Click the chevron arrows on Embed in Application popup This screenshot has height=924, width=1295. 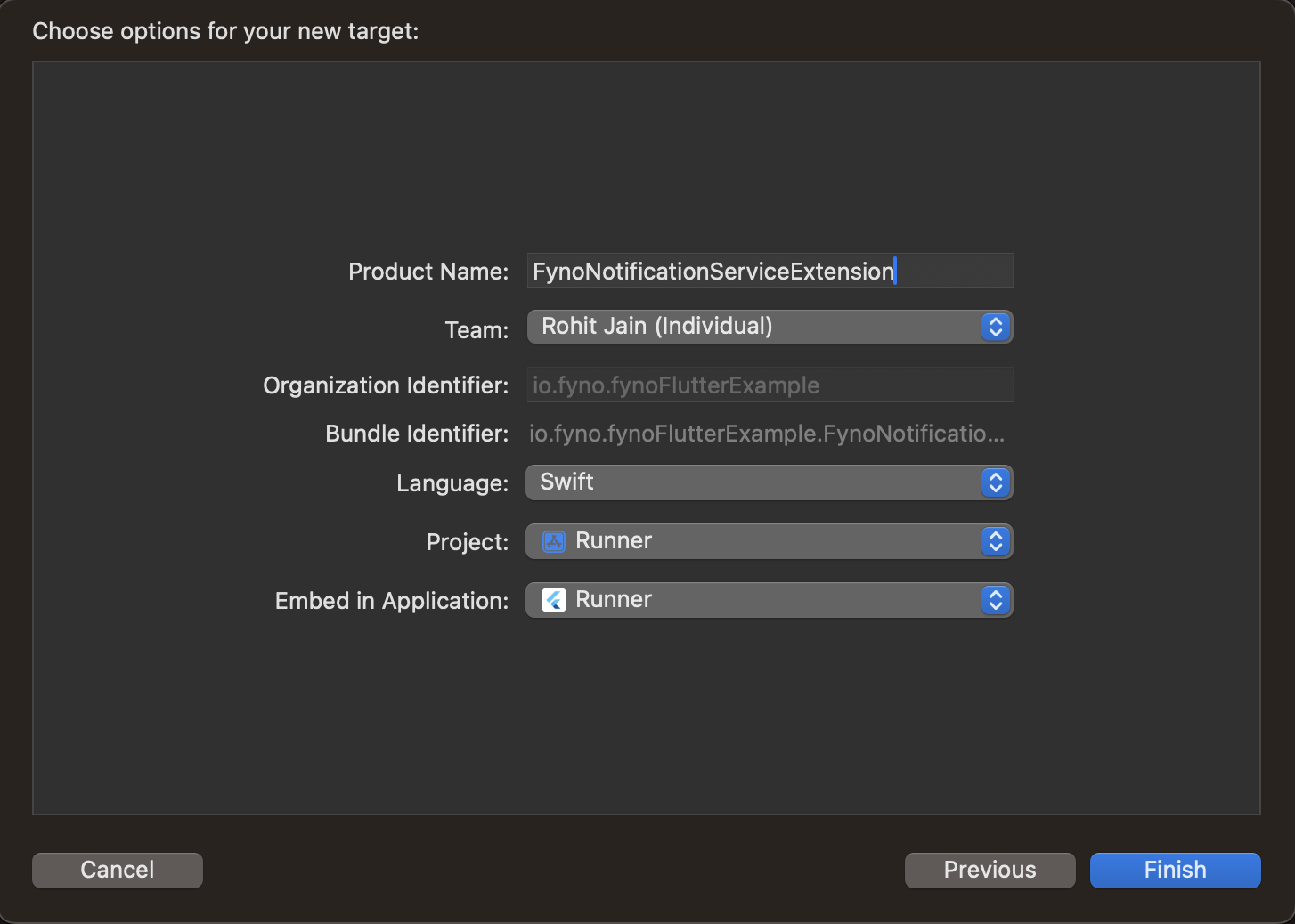[x=995, y=600]
